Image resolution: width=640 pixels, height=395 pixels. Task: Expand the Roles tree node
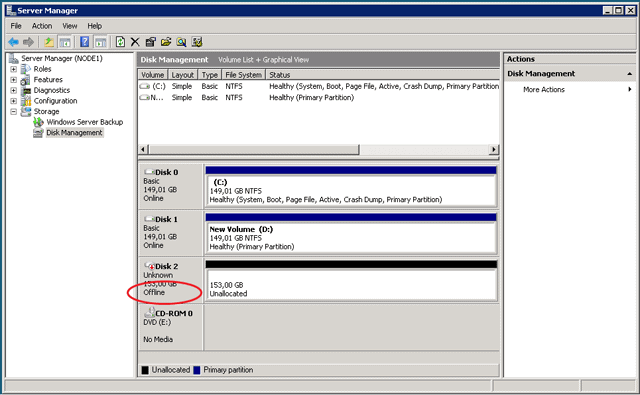tap(13, 69)
